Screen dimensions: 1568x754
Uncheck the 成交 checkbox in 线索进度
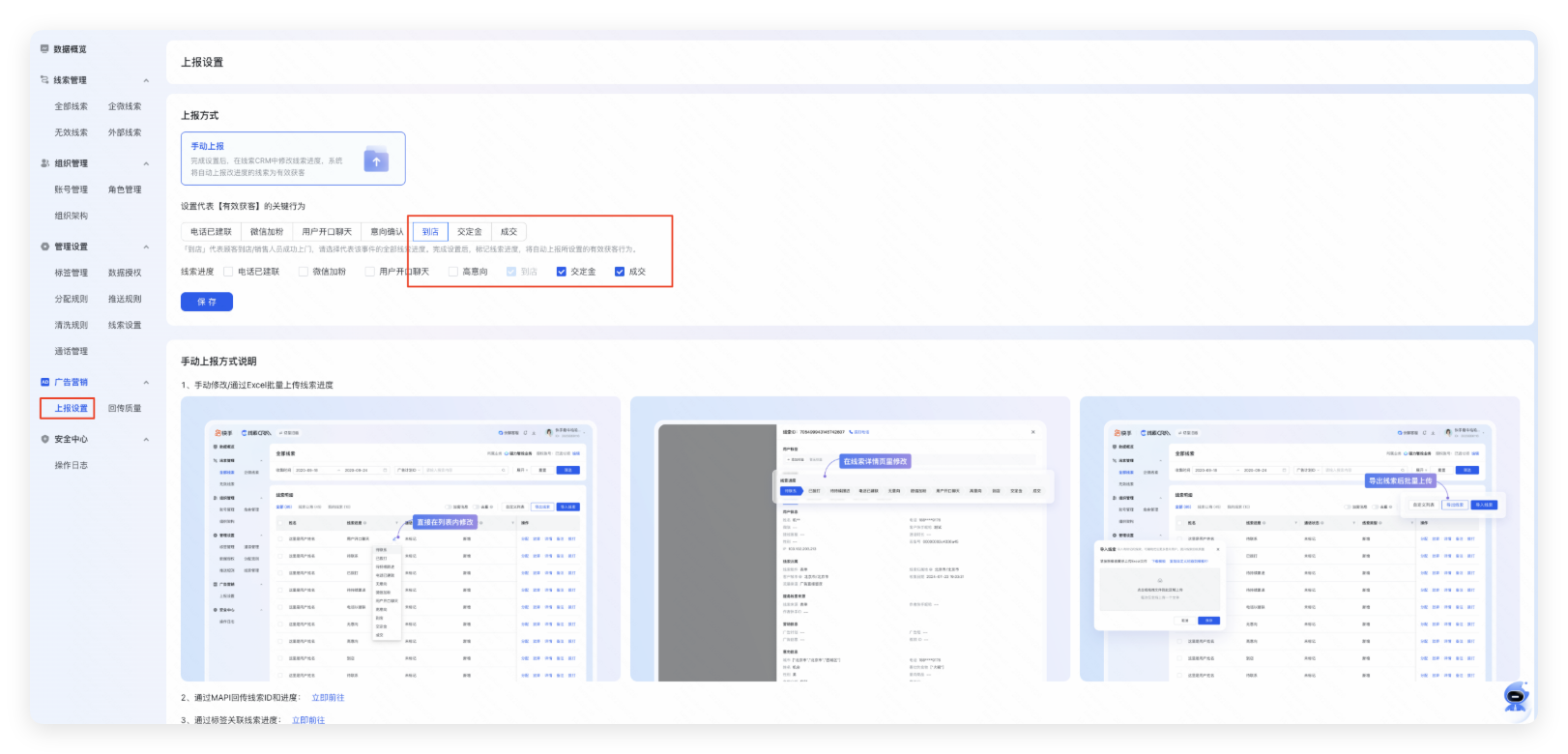(x=620, y=272)
